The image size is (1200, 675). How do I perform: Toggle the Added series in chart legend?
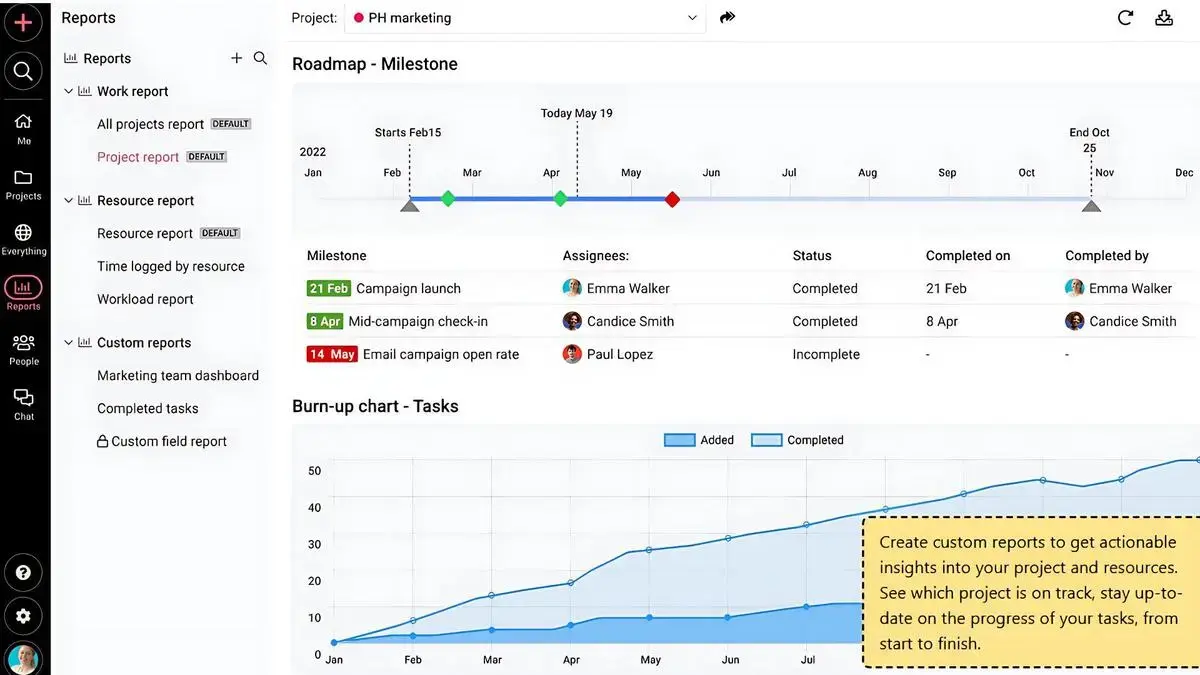(x=699, y=440)
